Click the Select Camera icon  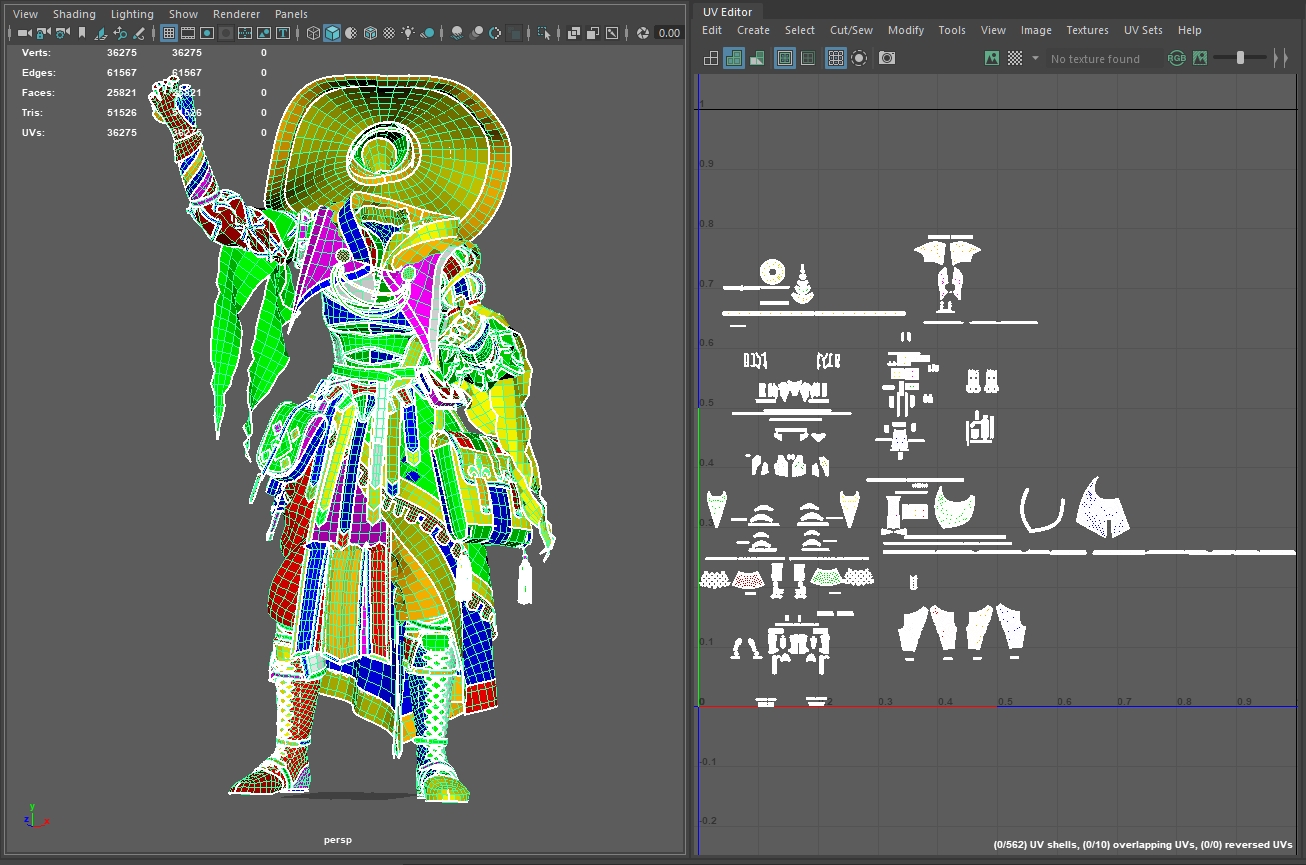[x=24, y=33]
